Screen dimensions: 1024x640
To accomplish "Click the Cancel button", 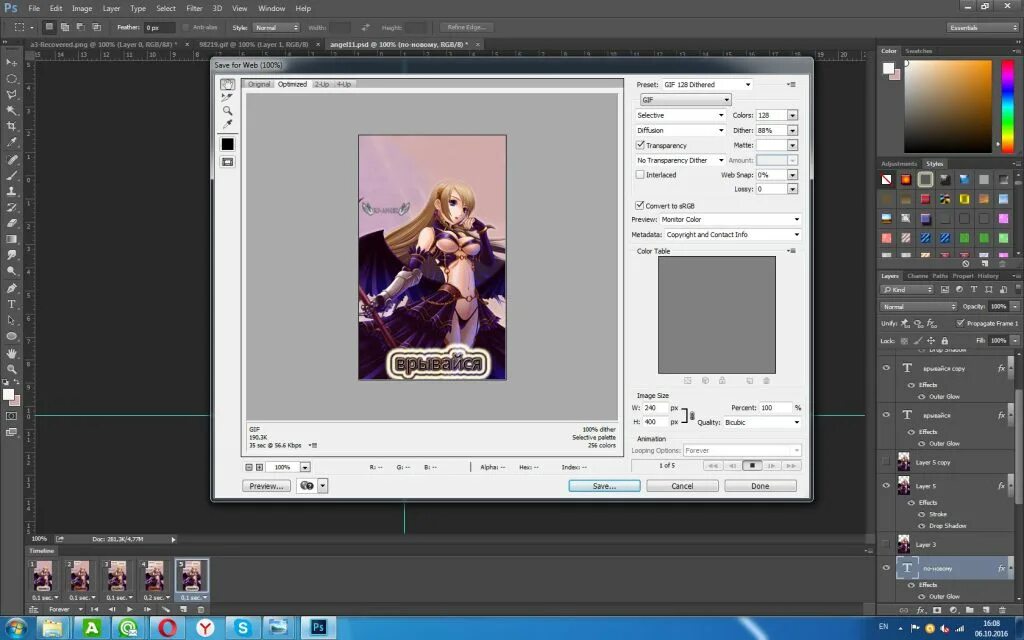I will pyautogui.click(x=682, y=486).
